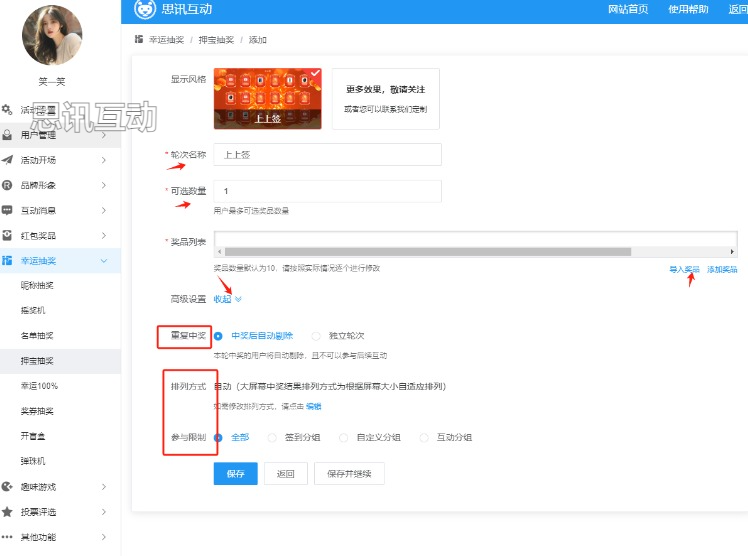Click the 活动开场 paper plane icon
The height and width of the screenshot is (556, 748).
point(7,160)
